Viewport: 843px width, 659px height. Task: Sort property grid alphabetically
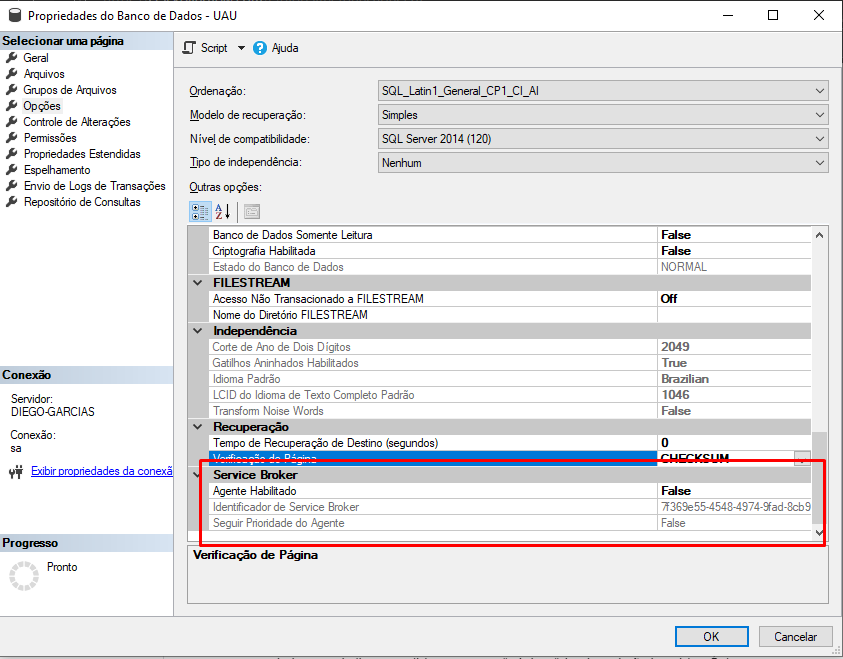point(222,211)
